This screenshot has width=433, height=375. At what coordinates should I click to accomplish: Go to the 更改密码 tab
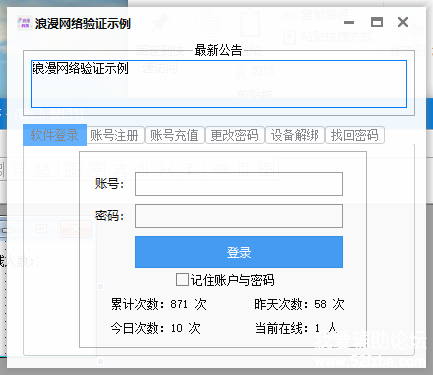[x=235, y=135]
